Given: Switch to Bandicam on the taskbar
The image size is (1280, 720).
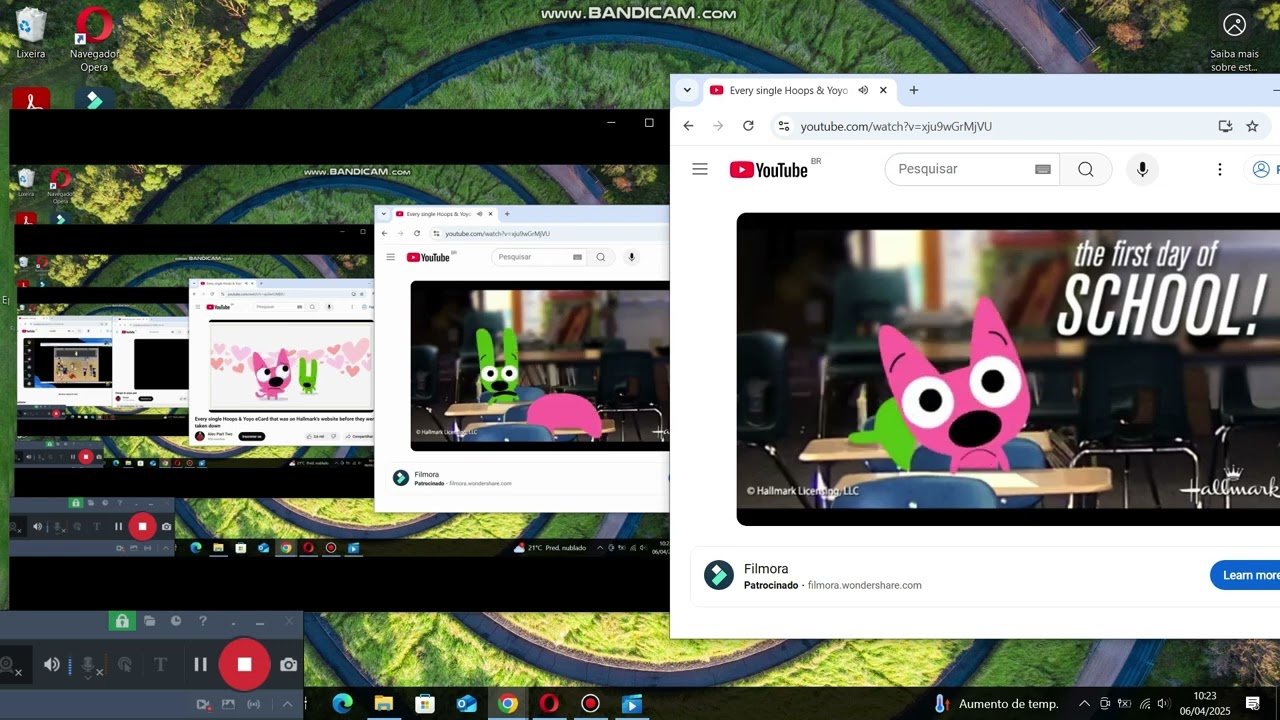Looking at the screenshot, I should tap(590, 704).
